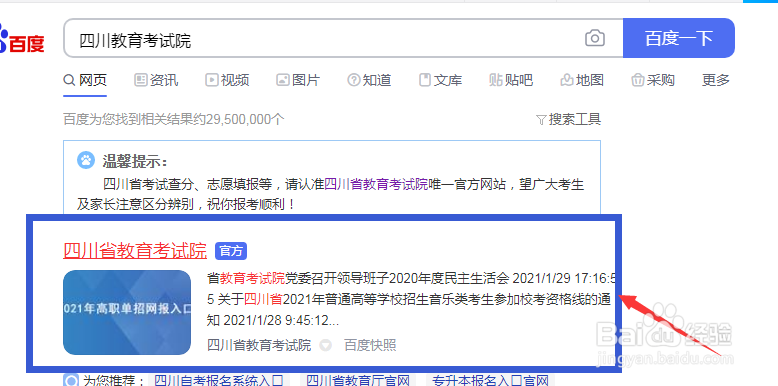Open the 采购 tab
Image resolution: width=778 pixels, height=386 pixels.
tap(653, 80)
